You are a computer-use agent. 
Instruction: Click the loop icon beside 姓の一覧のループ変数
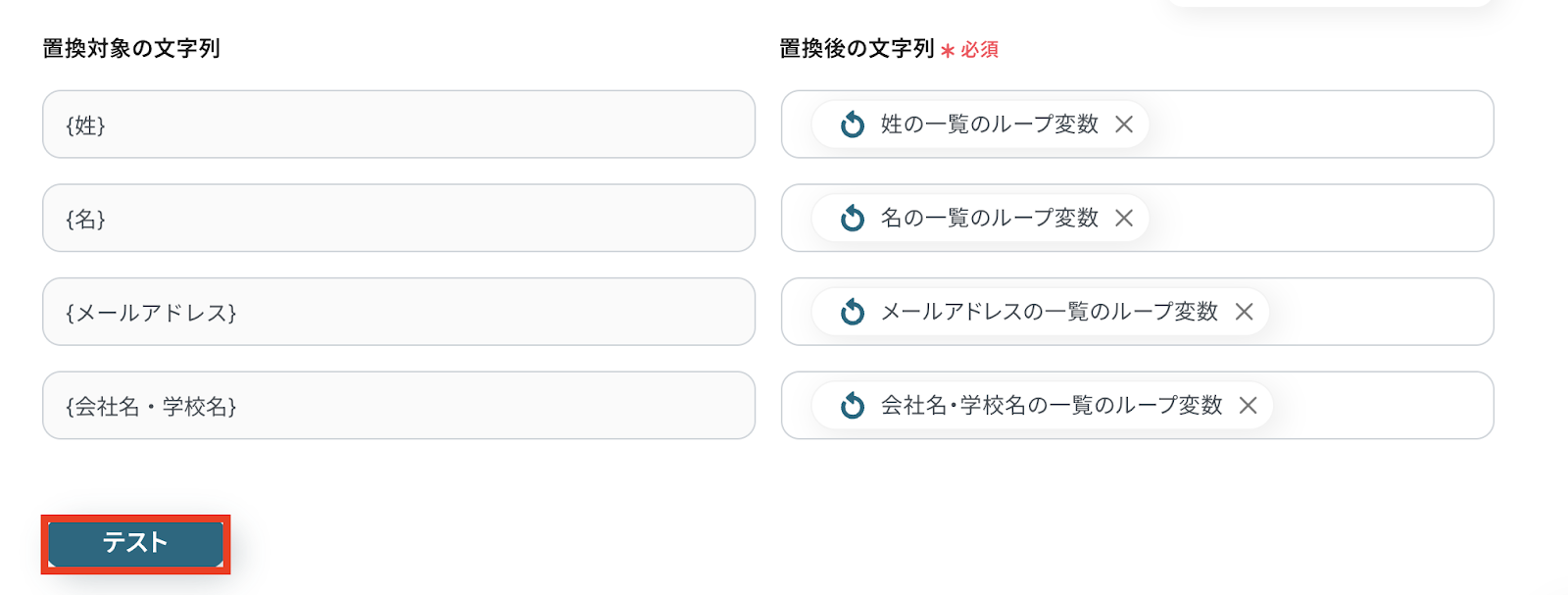(853, 124)
